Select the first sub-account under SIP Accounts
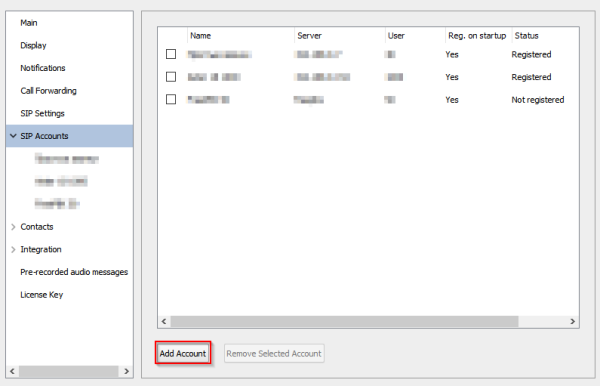 coord(67,159)
